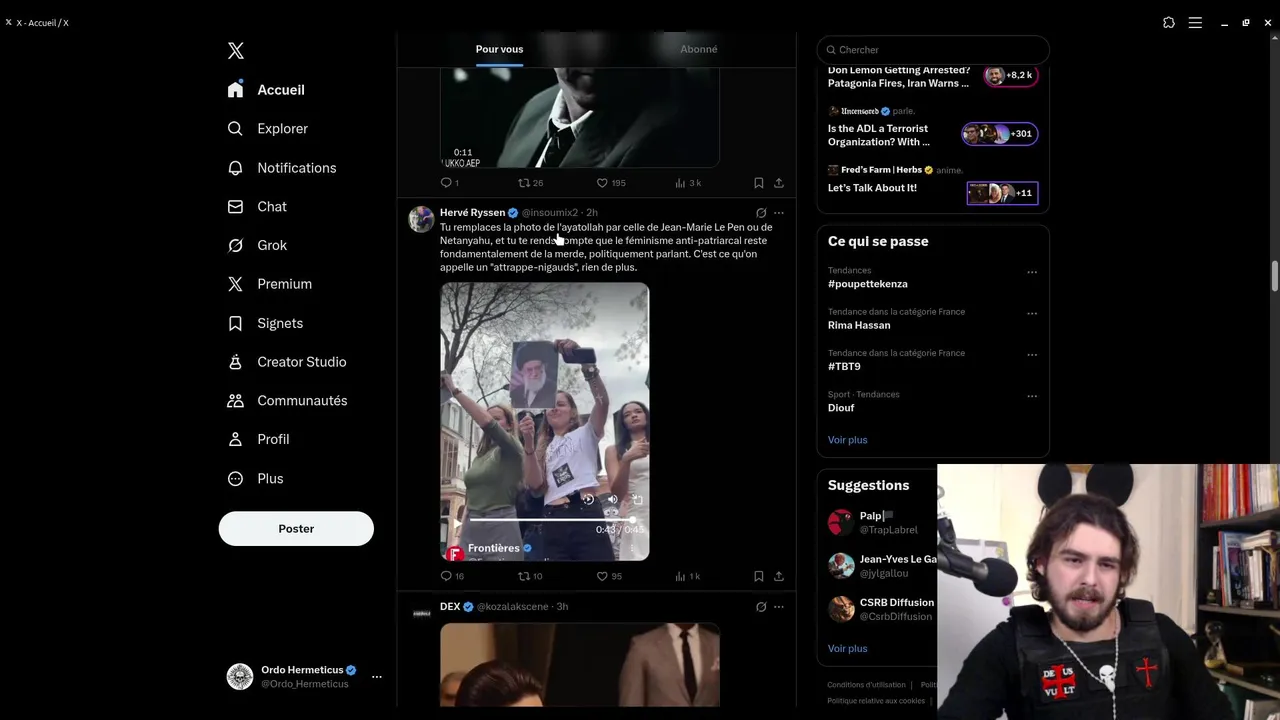Open Profil page
The image size is (1280, 720).
coord(258,439)
